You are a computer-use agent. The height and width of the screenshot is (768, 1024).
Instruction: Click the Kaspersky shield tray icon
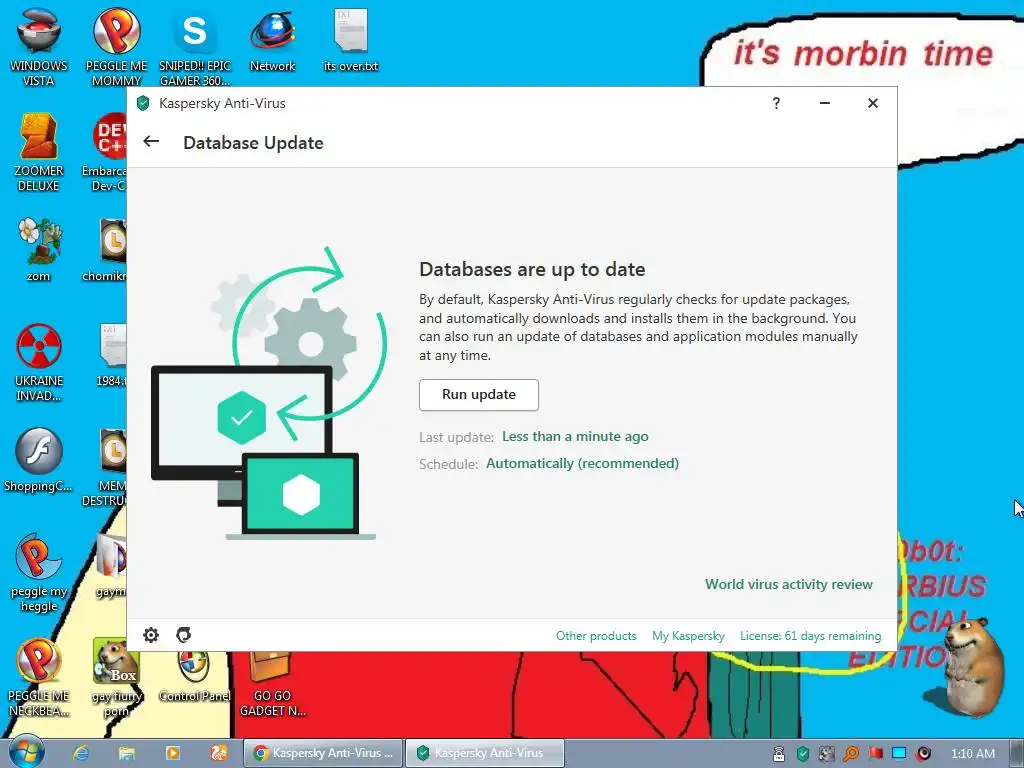(x=803, y=754)
